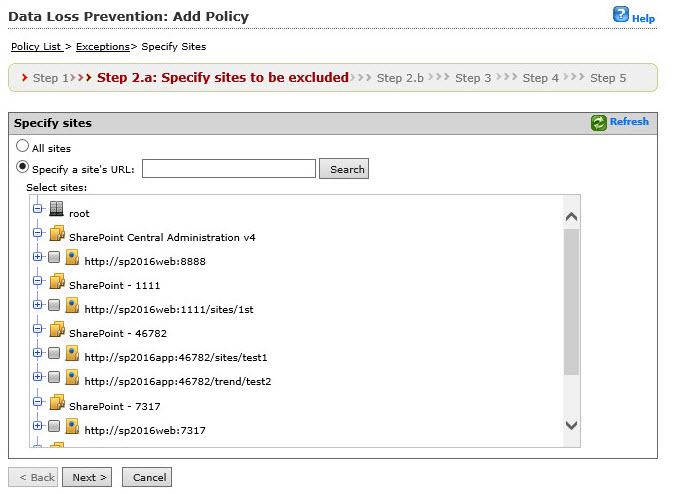
Task: Select the All sites radio button
Action: (x=23, y=147)
